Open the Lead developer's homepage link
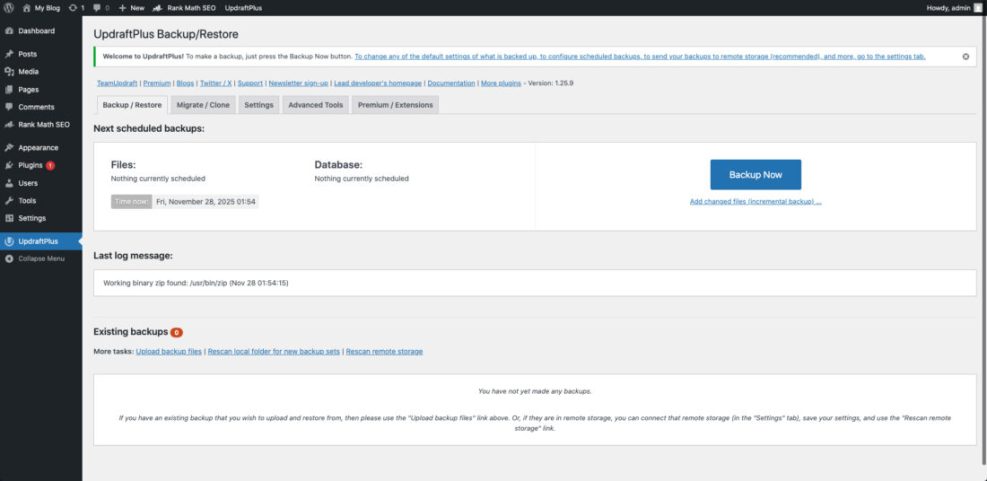987x481 pixels. [378, 83]
